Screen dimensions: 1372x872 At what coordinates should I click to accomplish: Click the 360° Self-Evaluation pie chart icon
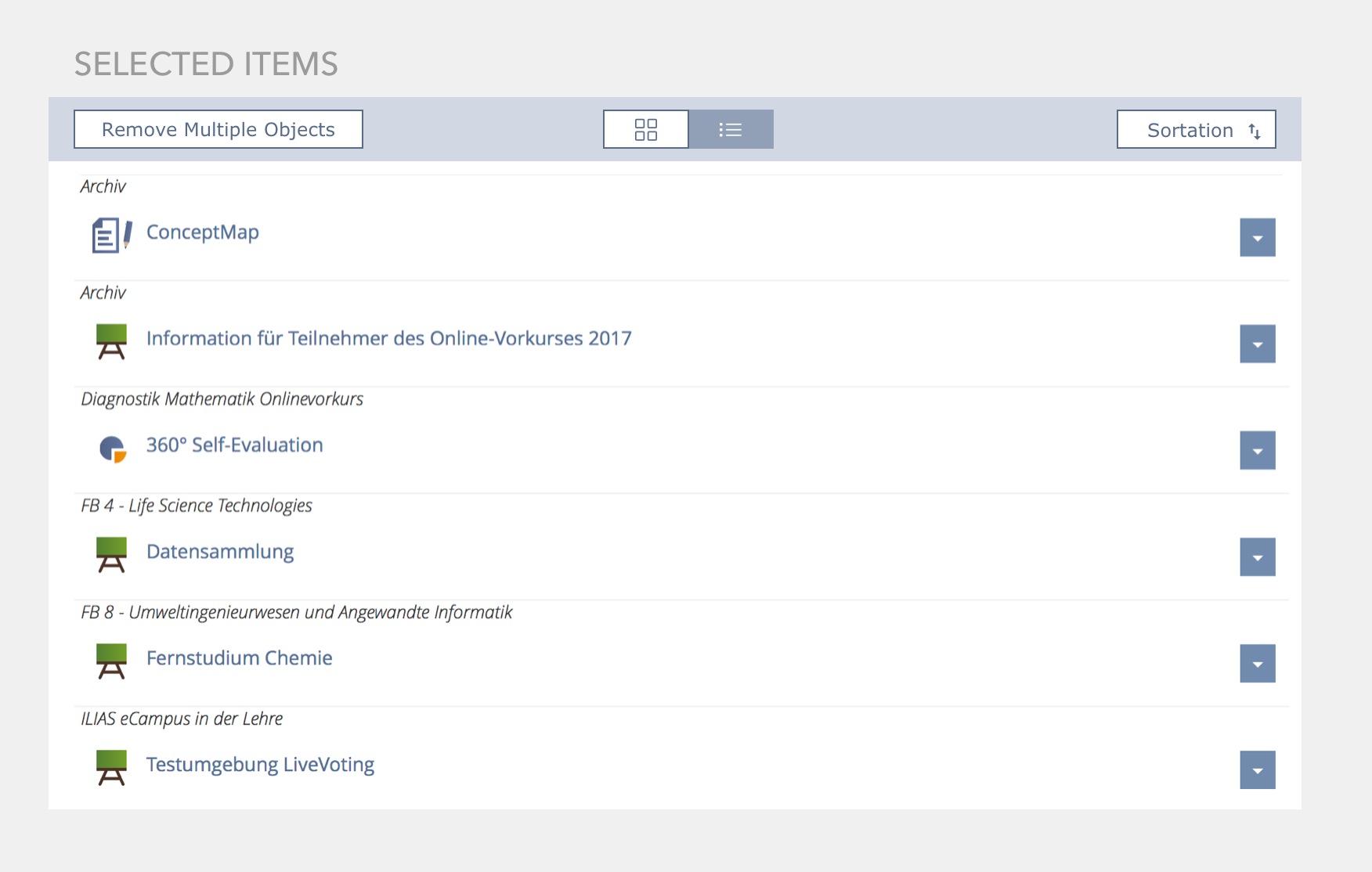(x=112, y=449)
